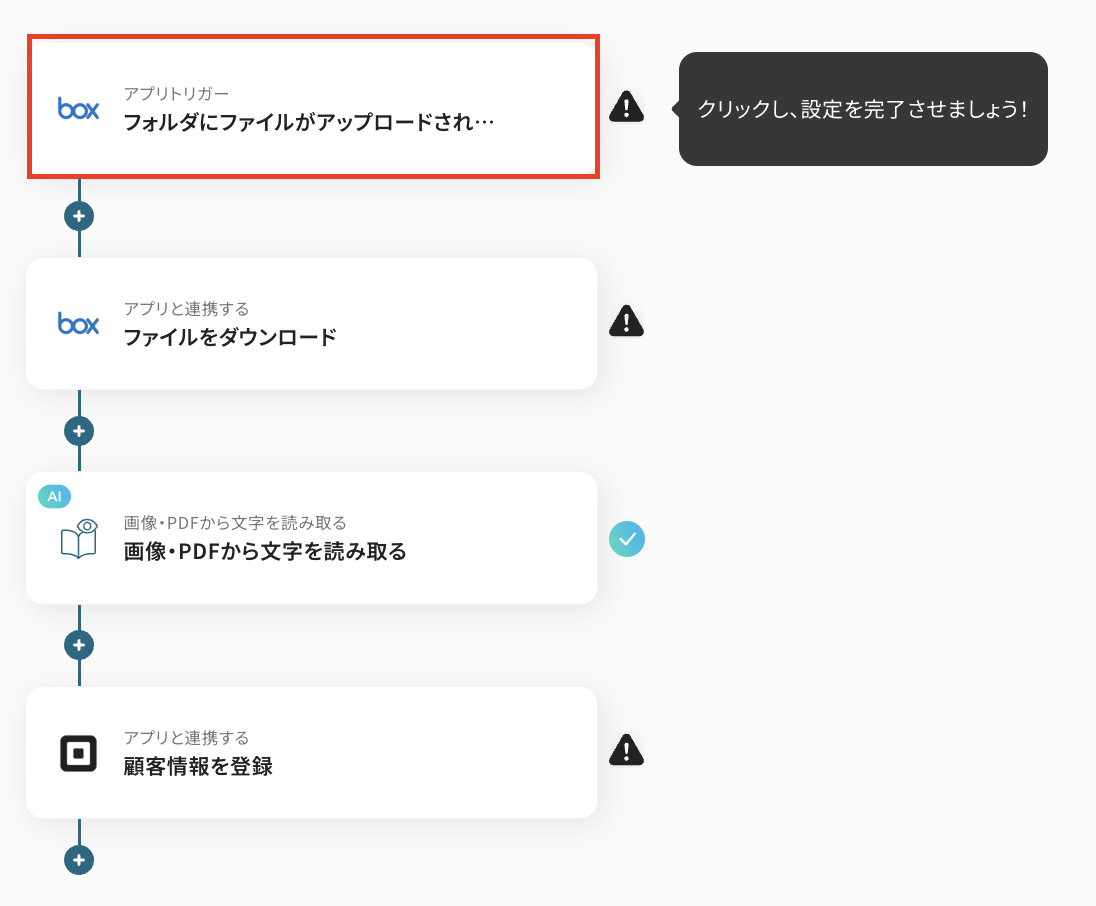1096x906 pixels.
Task: Click the book-eye OCR reading icon
Action: [78, 538]
